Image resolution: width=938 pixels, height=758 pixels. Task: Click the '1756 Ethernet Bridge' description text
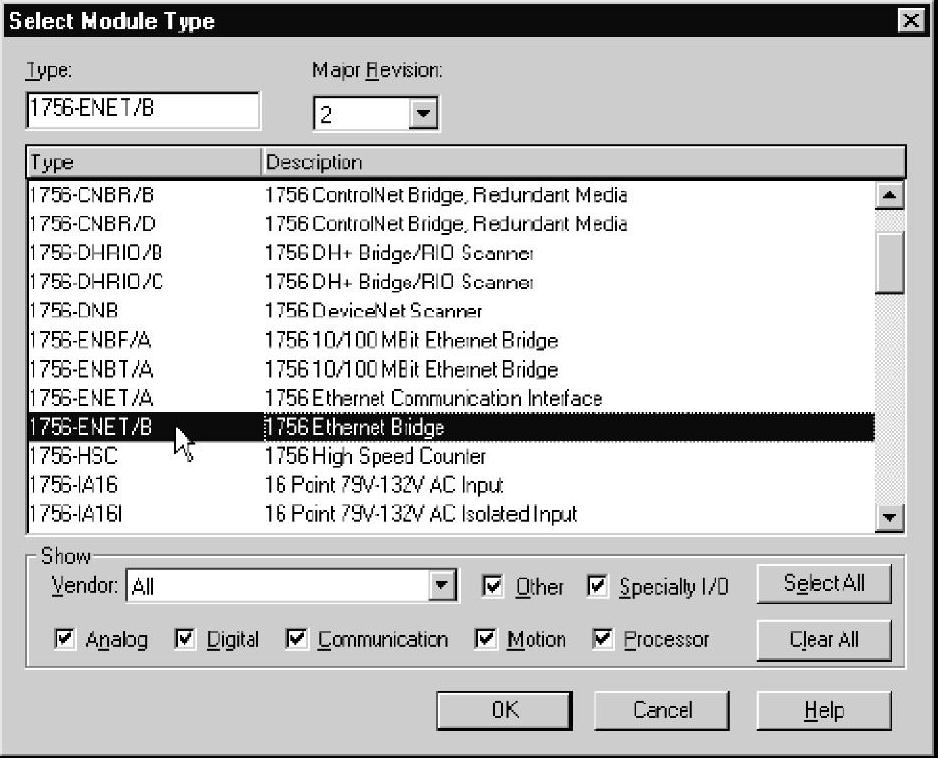[355, 427]
